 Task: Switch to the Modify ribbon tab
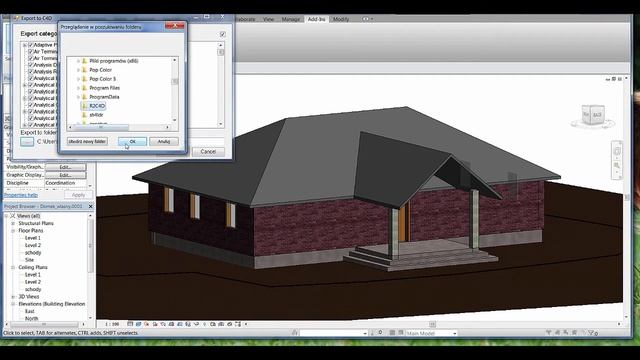pos(341,19)
